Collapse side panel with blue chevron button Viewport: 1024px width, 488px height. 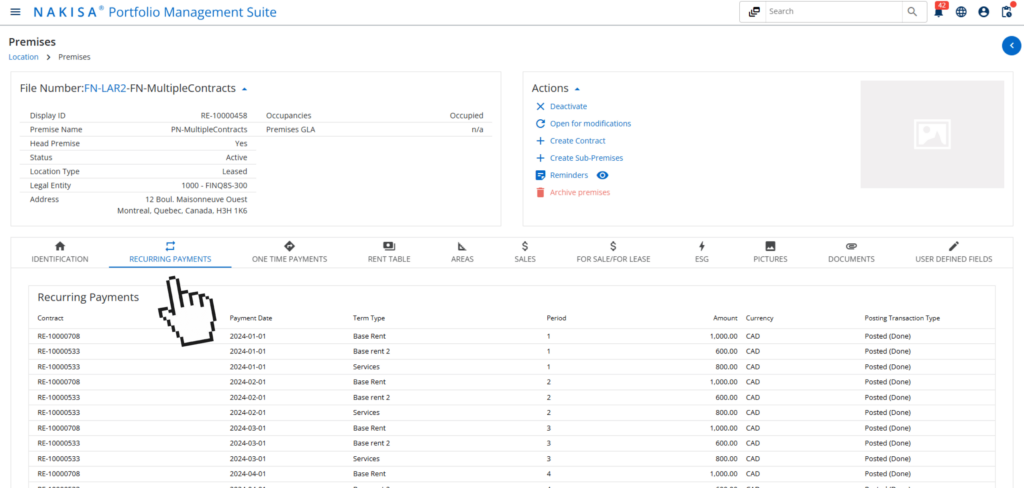click(1010, 45)
